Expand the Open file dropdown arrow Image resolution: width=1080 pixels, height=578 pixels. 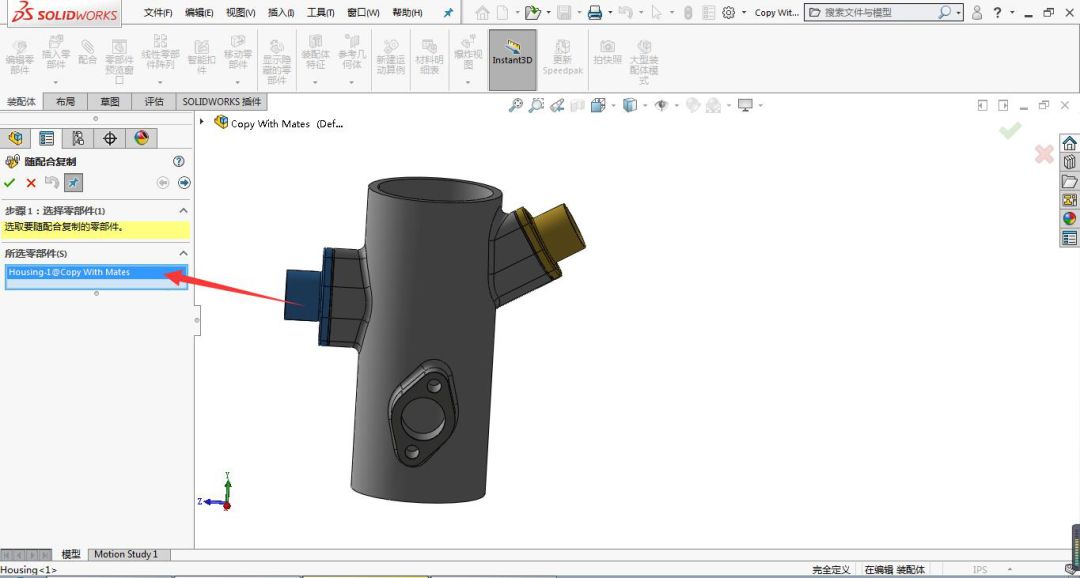[548, 12]
